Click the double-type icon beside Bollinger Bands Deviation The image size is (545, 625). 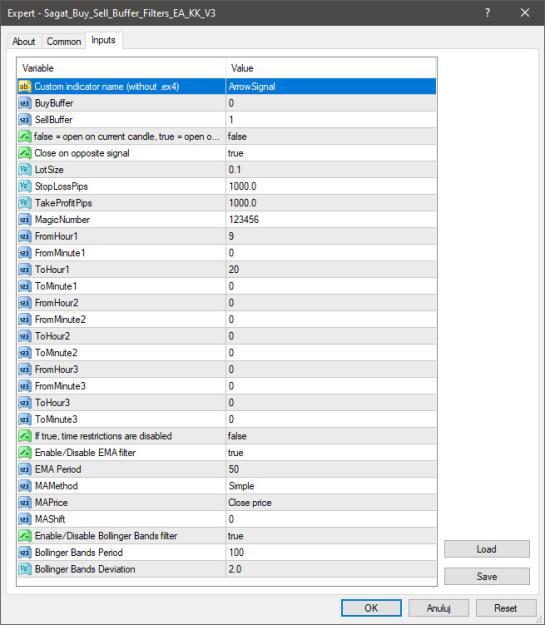24,569
